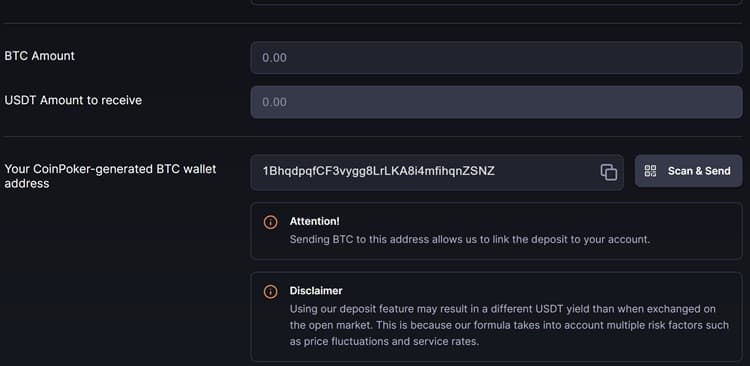750x366 pixels.
Task: Click the info icon beside Disclaimer
Action: coord(270,292)
